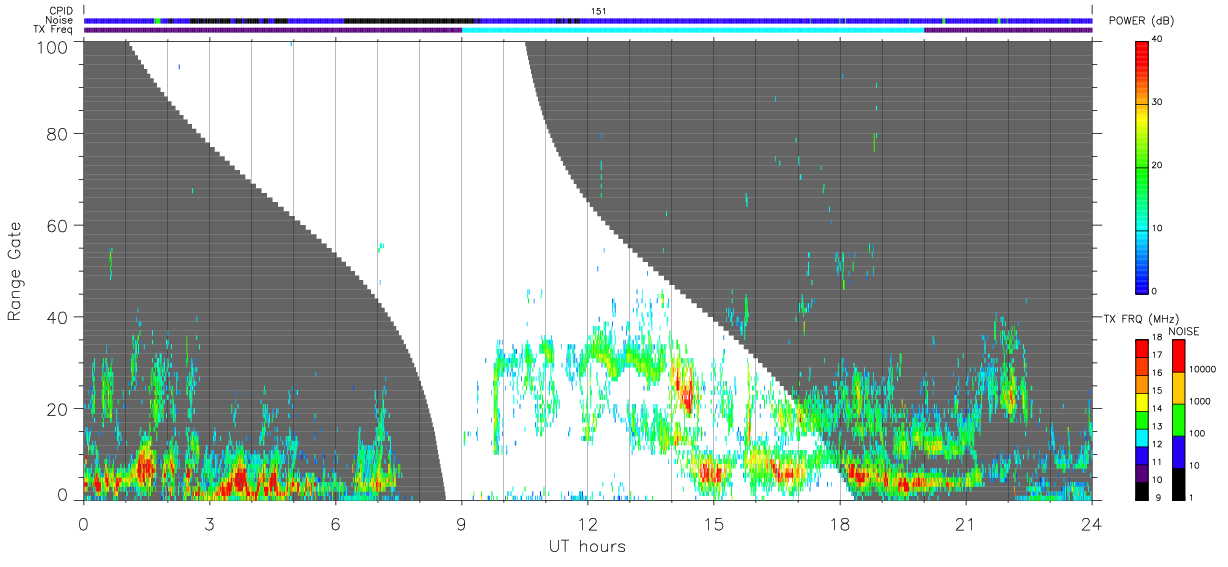Click the Range Gate axis title
The image size is (1228, 567).
pos(15,270)
